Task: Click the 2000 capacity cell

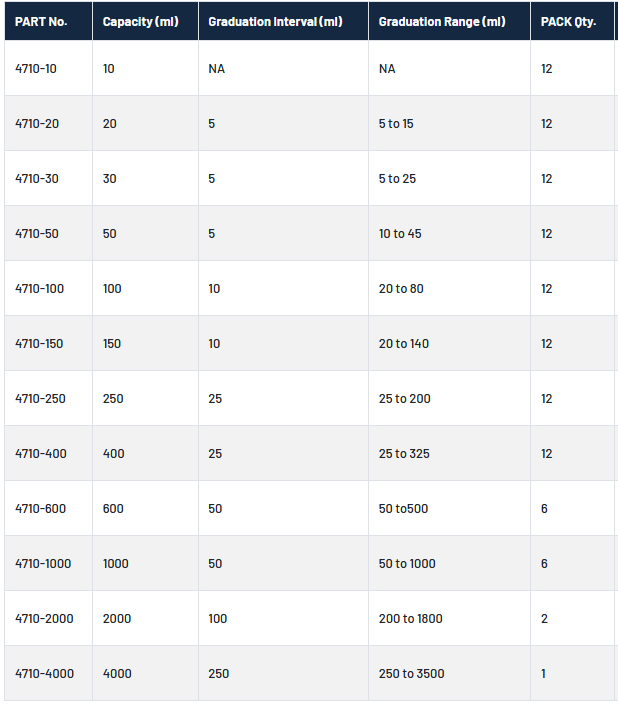Action: (117, 619)
